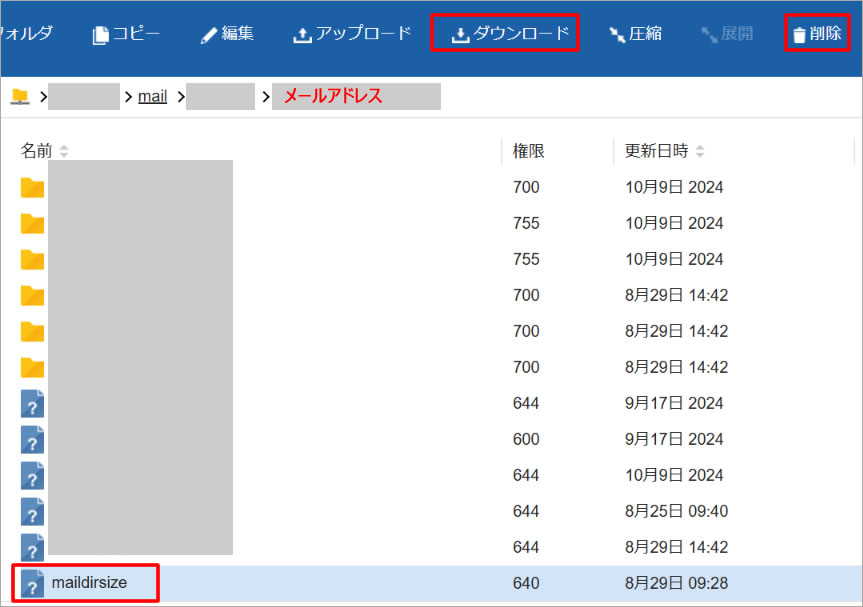
Task: Open the アップロード (Upload) button
Action: coord(352,34)
